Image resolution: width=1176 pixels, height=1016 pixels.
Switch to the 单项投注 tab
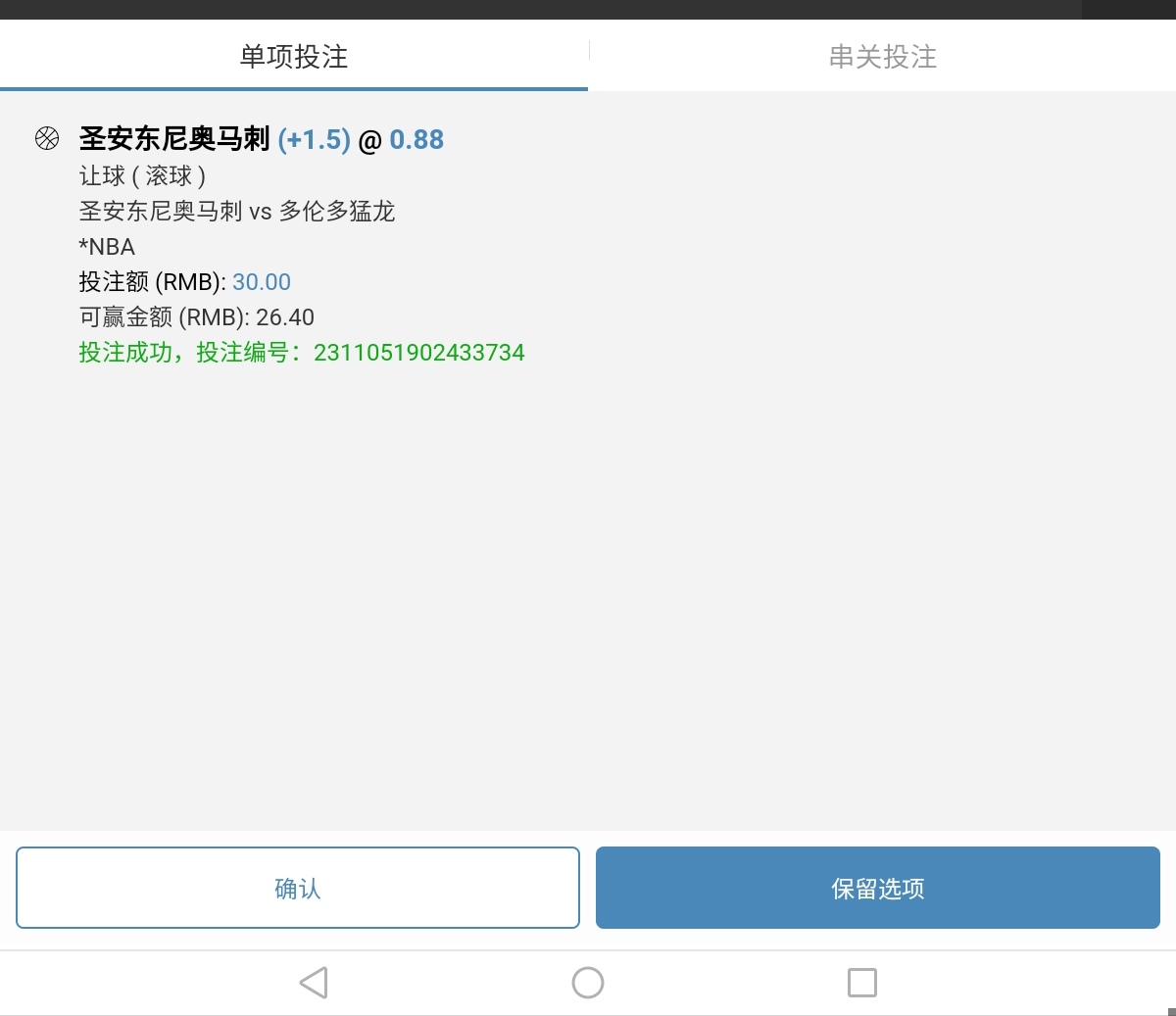294,56
